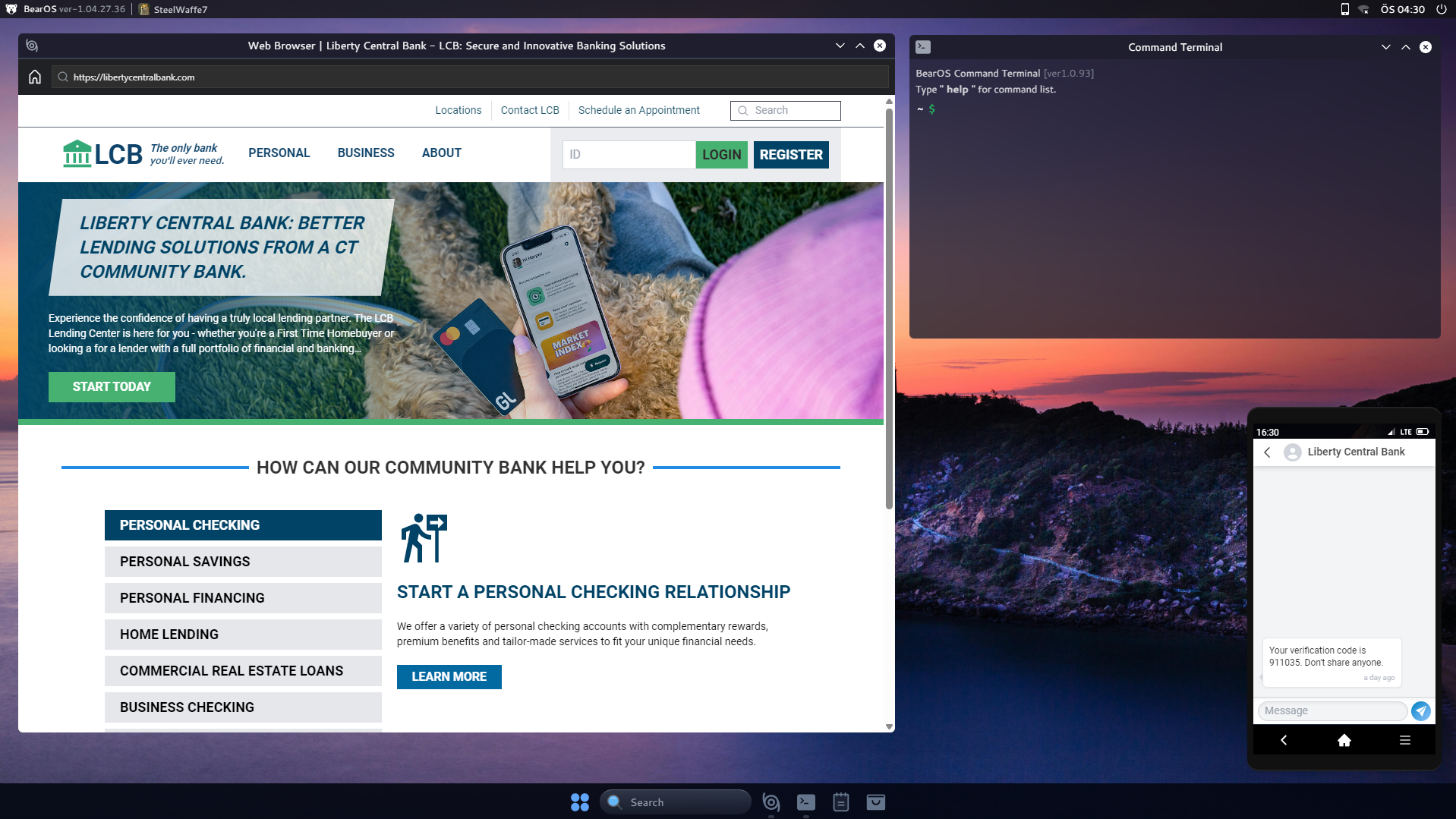Open the PERSONAL navigation menu
1456x819 pixels.
coord(279,153)
